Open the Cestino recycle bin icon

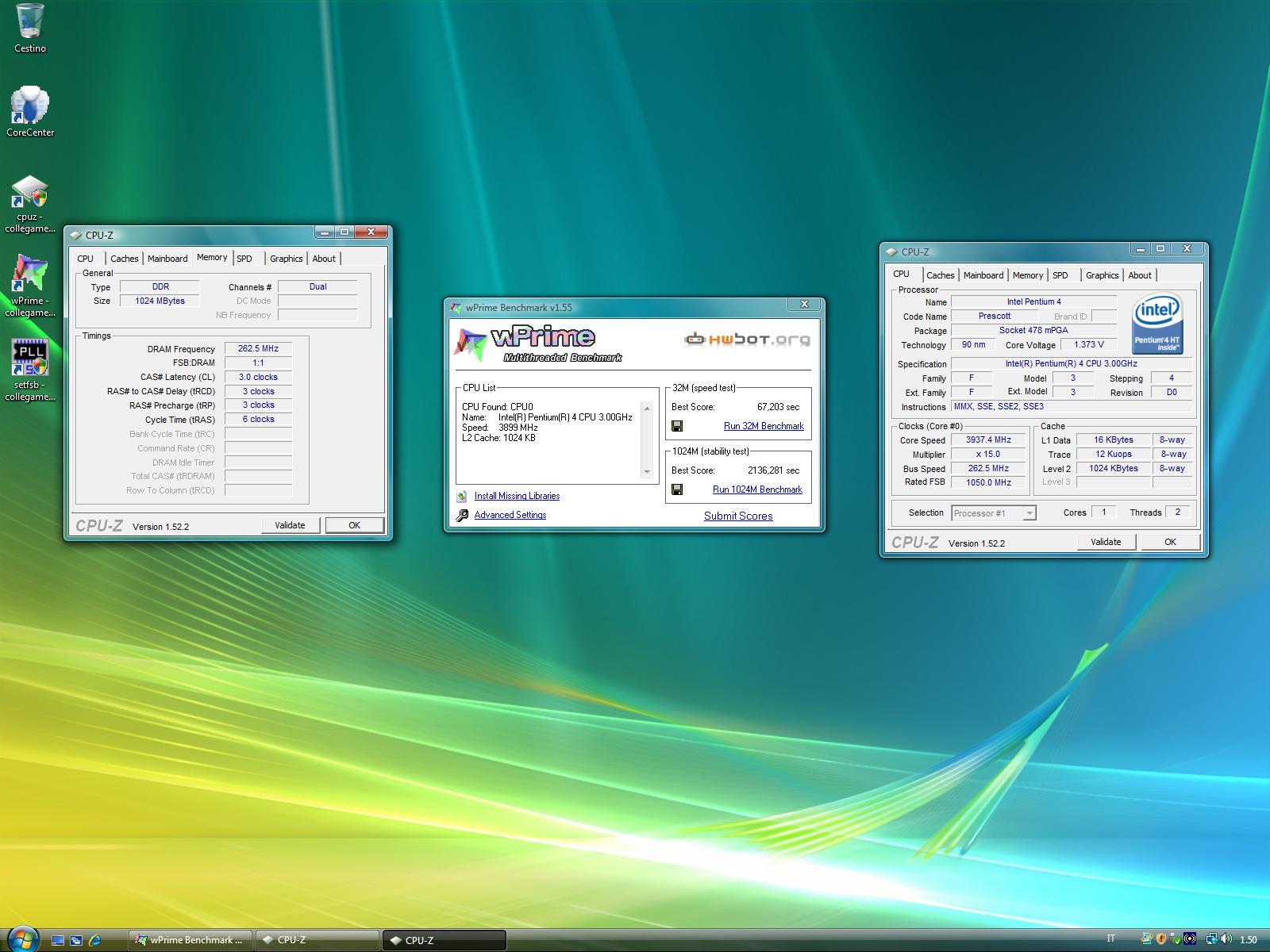[x=30, y=29]
